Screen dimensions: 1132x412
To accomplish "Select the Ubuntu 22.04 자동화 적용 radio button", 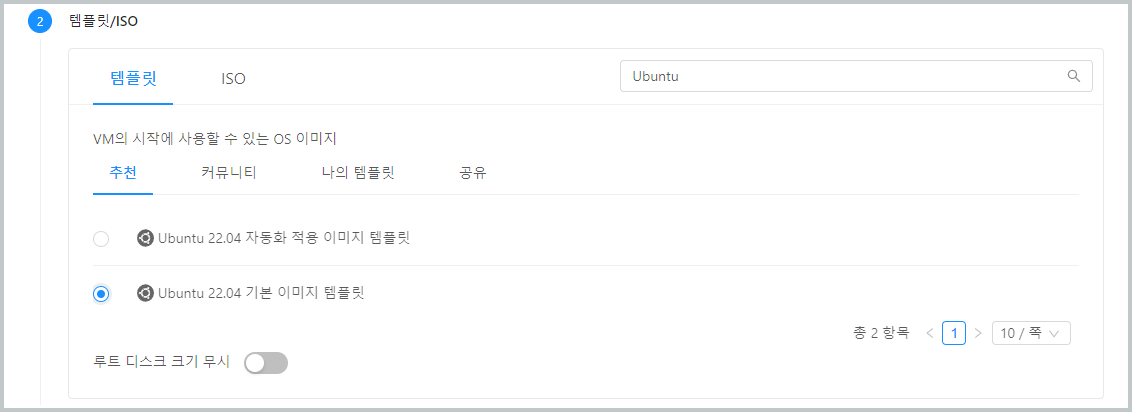I will point(101,239).
